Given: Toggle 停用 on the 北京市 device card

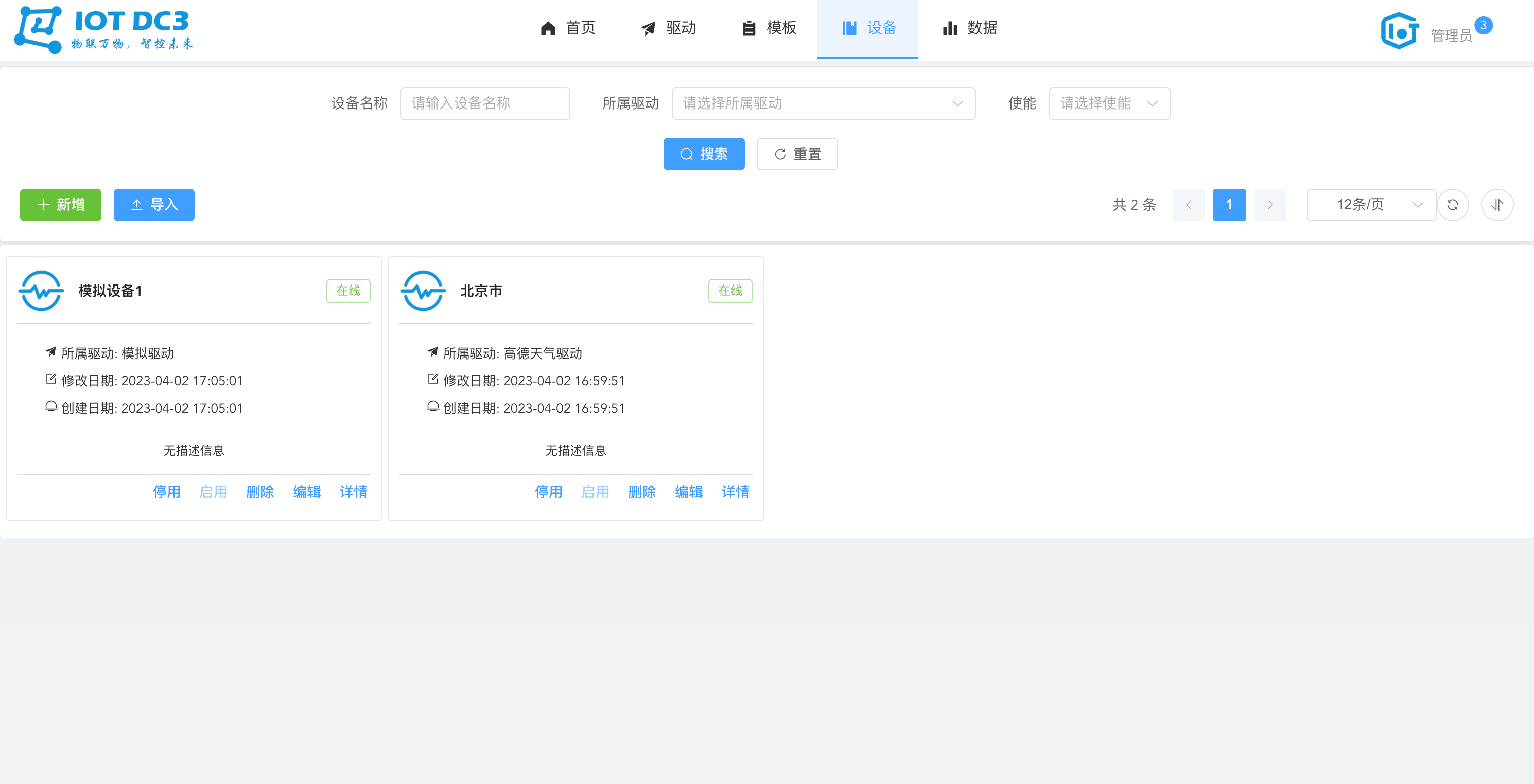Looking at the screenshot, I should tap(548, 492).
